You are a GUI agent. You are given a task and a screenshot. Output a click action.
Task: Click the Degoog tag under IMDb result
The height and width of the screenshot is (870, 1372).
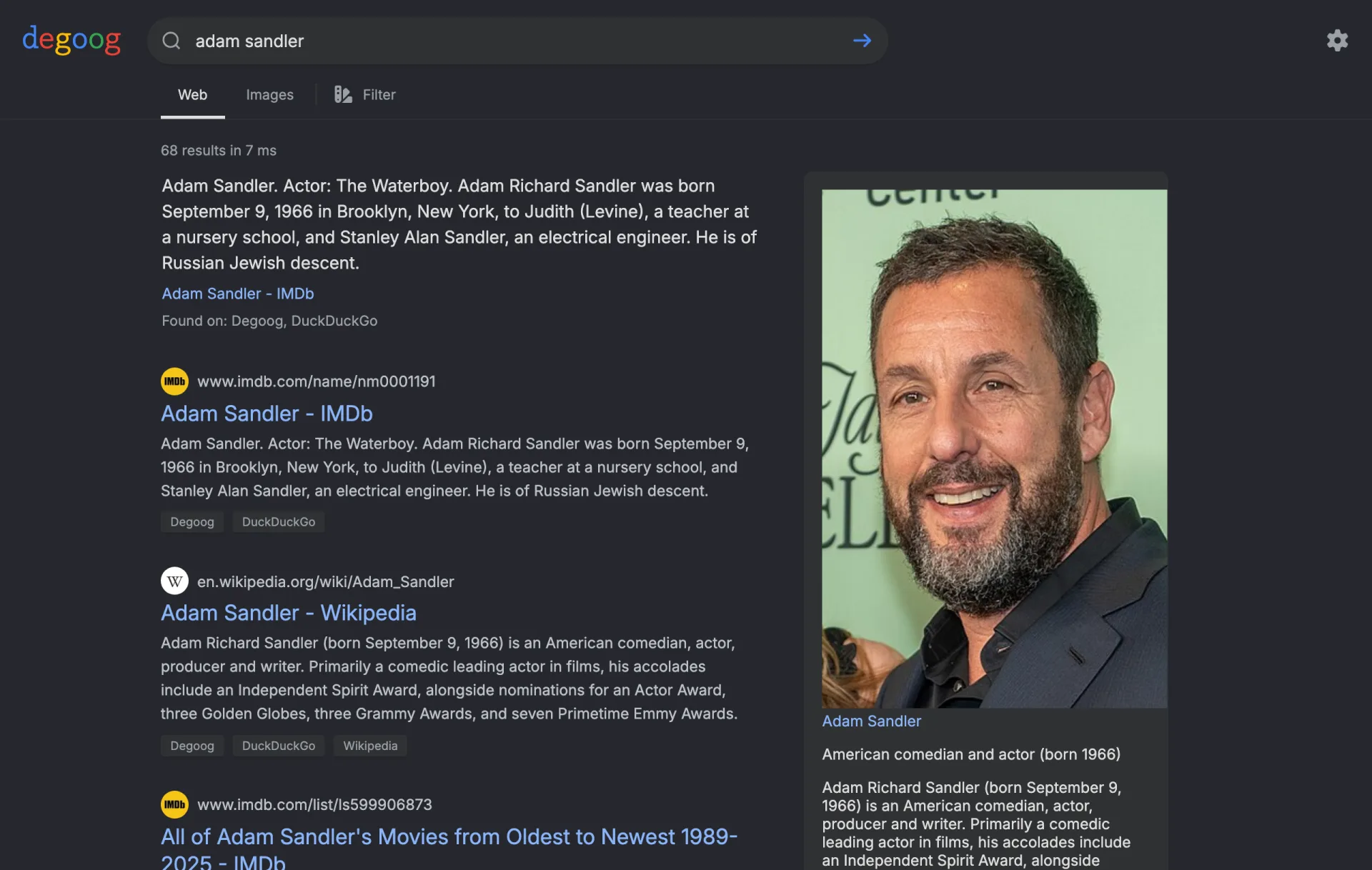pyautogui.click(x=192, y=522)
